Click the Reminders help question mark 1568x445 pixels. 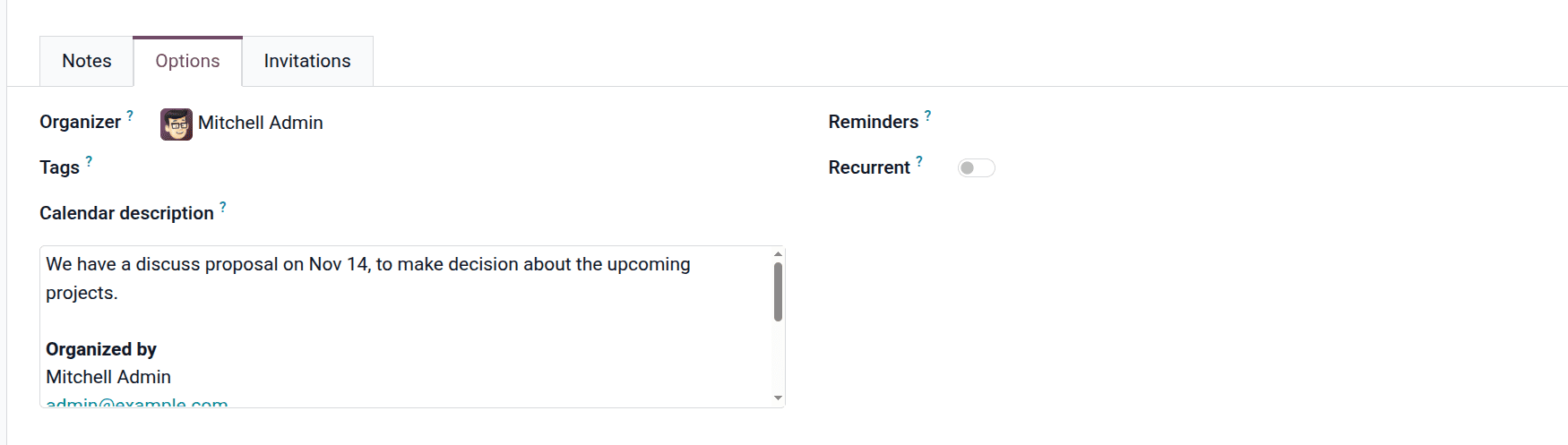[x=927, y=116]
